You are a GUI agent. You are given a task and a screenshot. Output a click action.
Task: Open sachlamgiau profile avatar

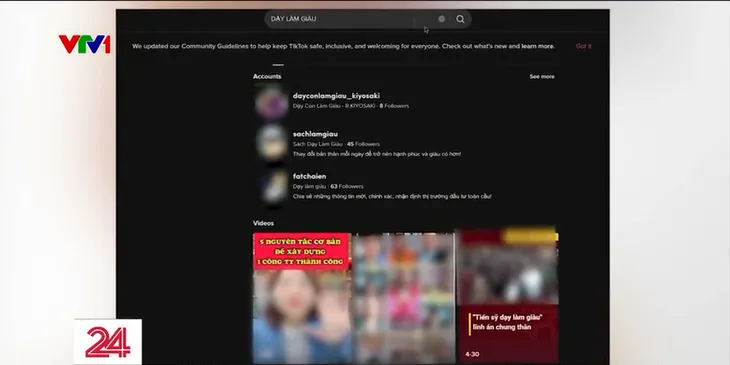click(271, 143)
